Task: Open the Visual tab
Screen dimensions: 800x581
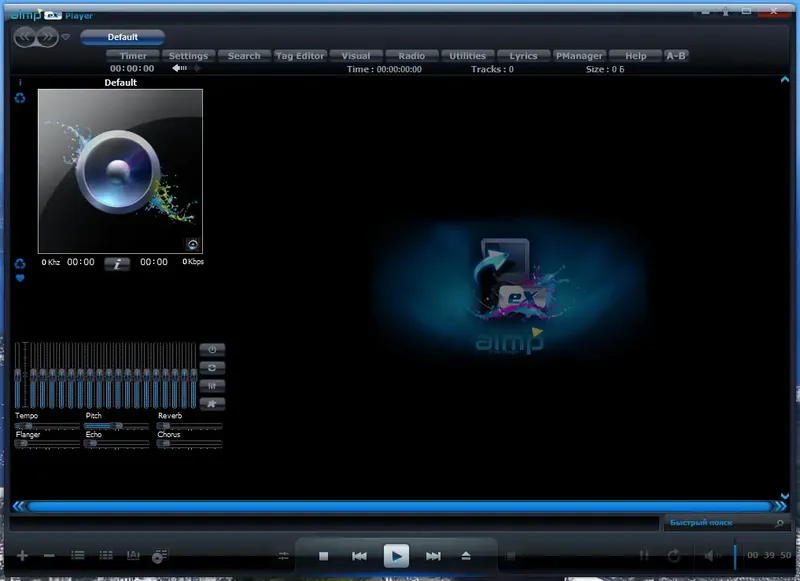Action: (x=356, y=56)
